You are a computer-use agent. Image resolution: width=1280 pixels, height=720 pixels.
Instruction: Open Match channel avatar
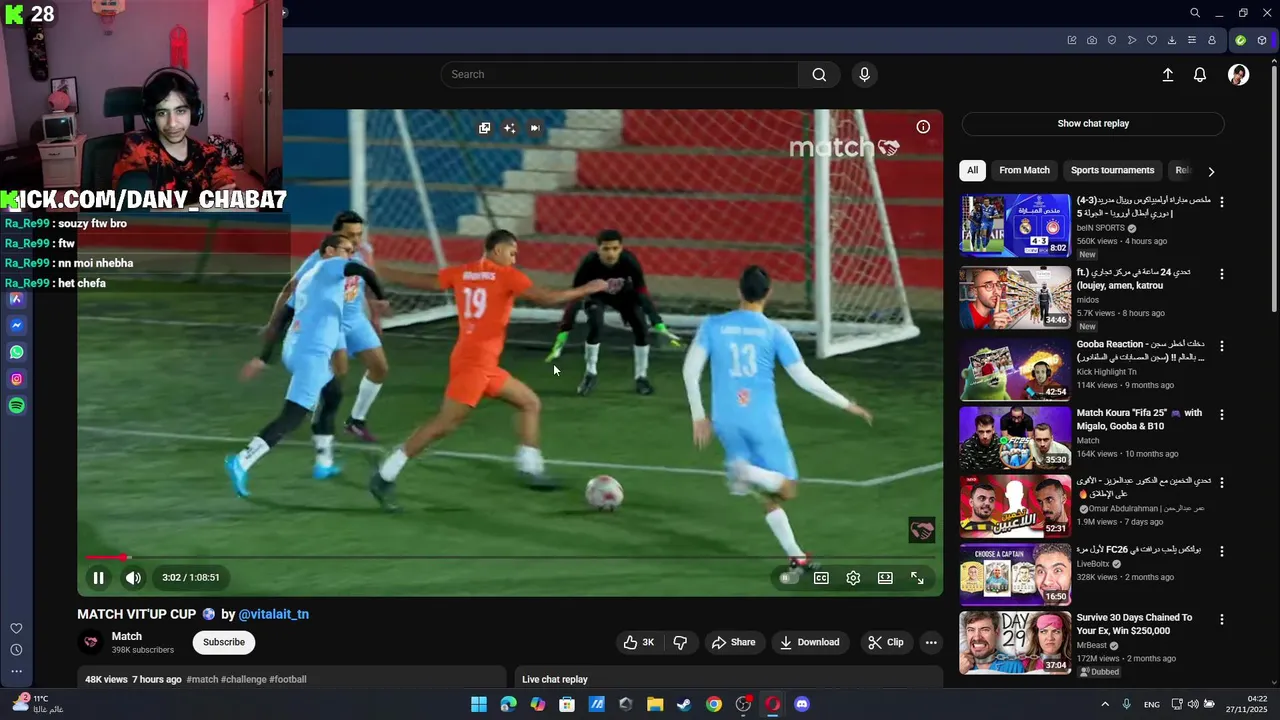[91, 642]
